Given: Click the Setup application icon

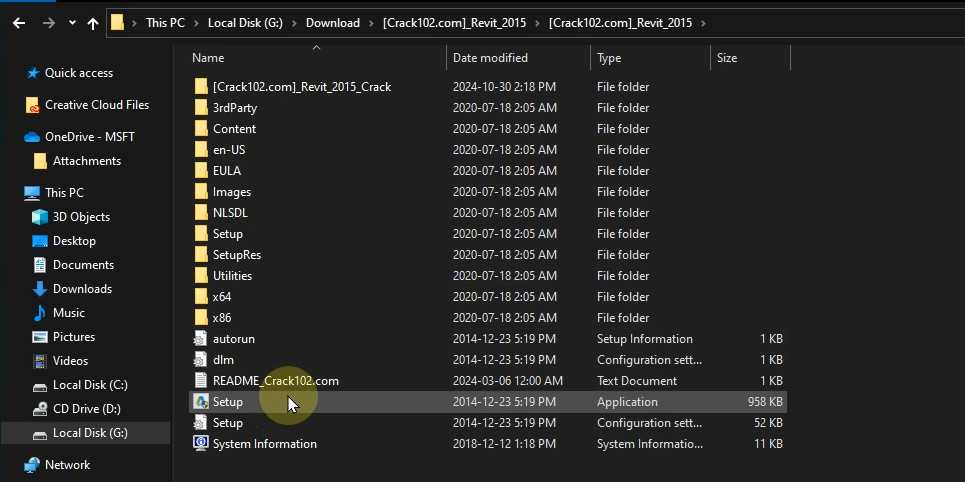Looking at the screenshot, I should pyautogui.click(x=201, y=402).
